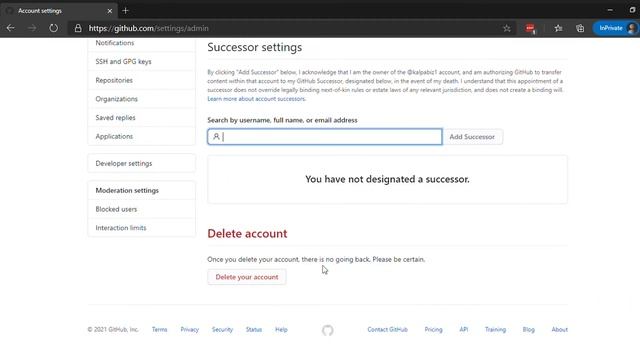The image size is (640, 360).
Task: Focus the successor search input field
Action: (324, 137)
